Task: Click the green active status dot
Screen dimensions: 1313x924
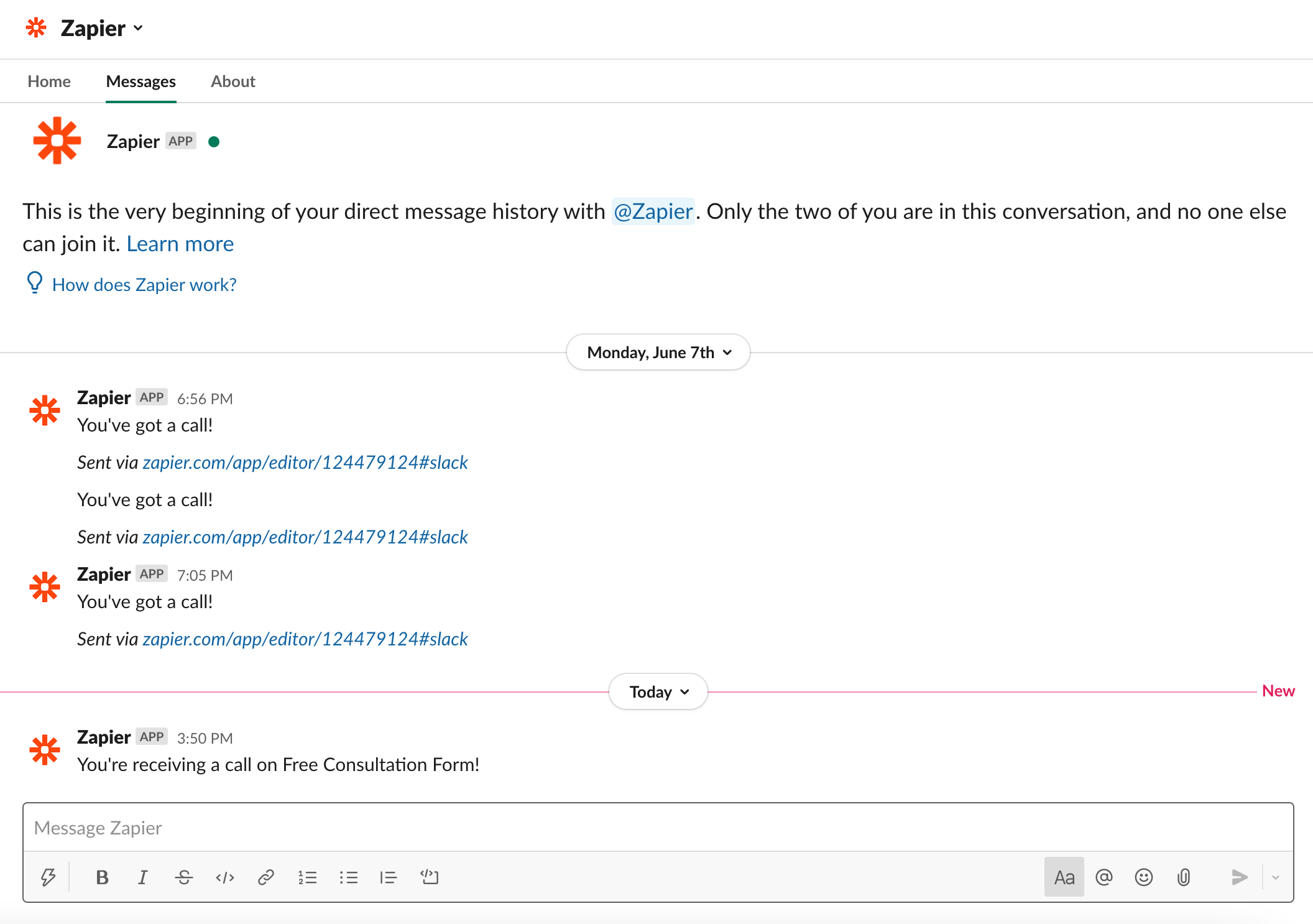Action: 214,142
